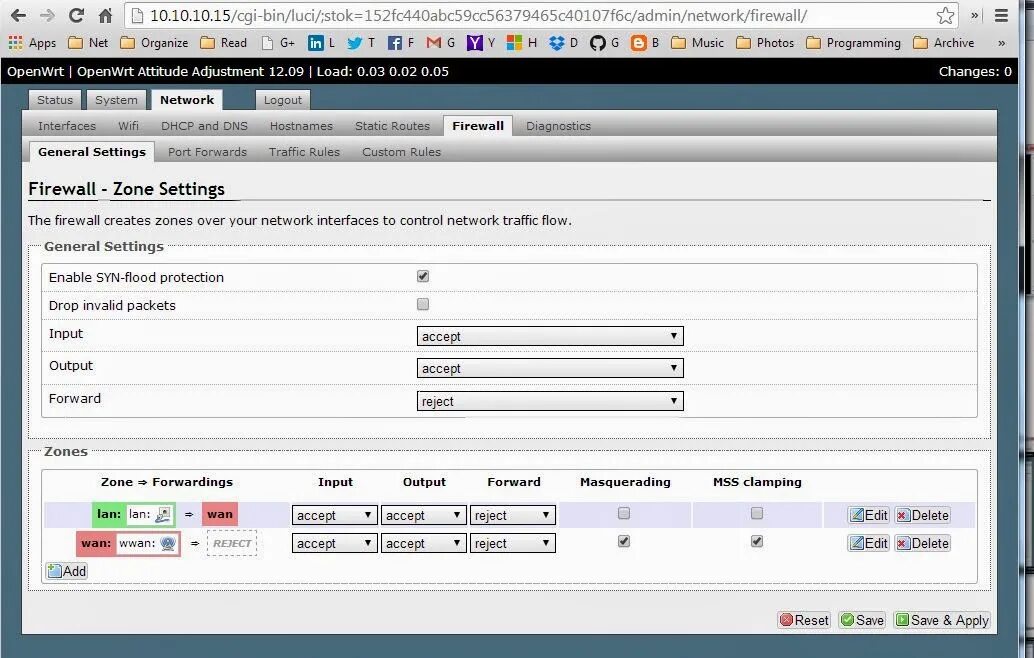
Task: Open Microsoft bookmark icon
Action: click(514, 43)
